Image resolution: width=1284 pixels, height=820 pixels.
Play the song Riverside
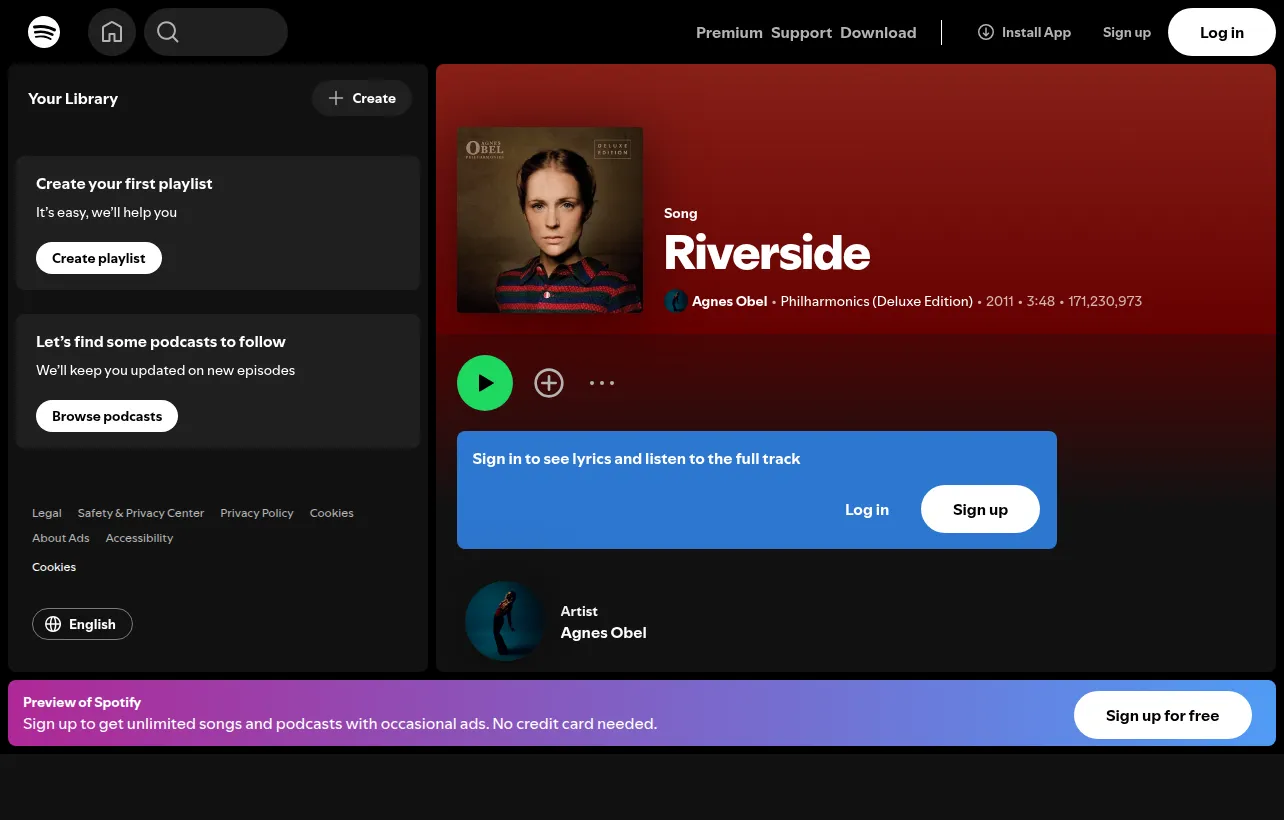pos(485,383)
